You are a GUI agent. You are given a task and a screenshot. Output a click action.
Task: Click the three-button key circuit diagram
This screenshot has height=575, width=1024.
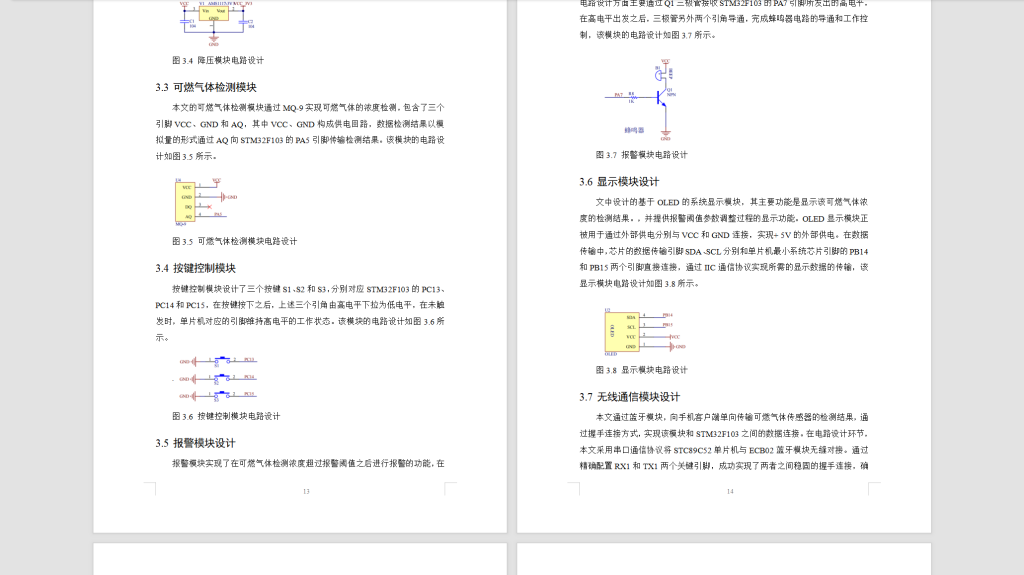[219, 378]
